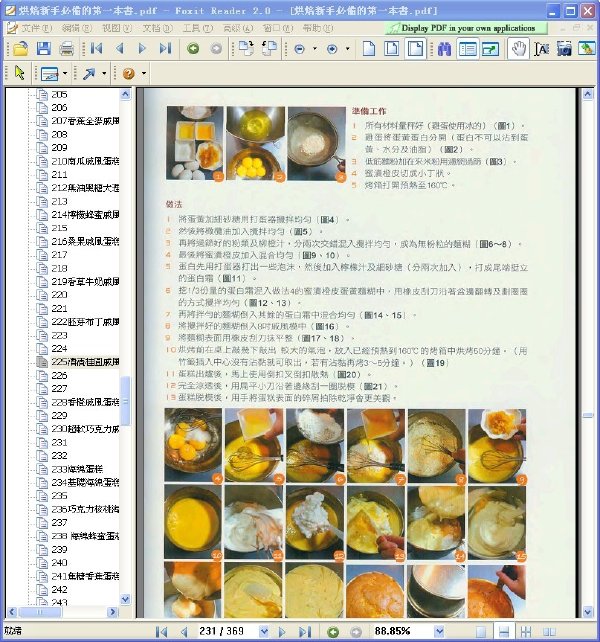
Task: Go to next page in bottom bar
Action: coord(282,631)
